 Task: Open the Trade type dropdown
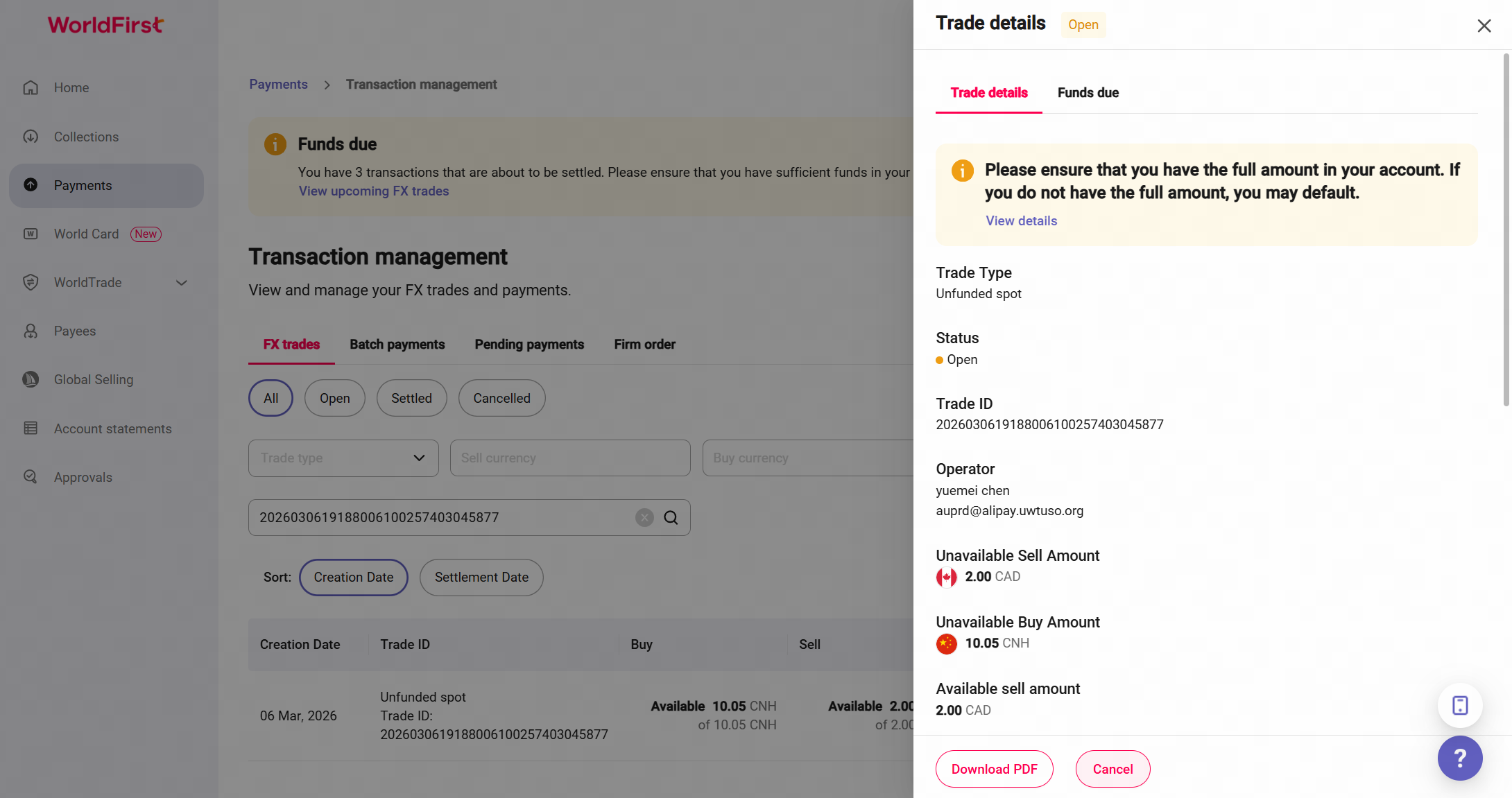point(343,458)
